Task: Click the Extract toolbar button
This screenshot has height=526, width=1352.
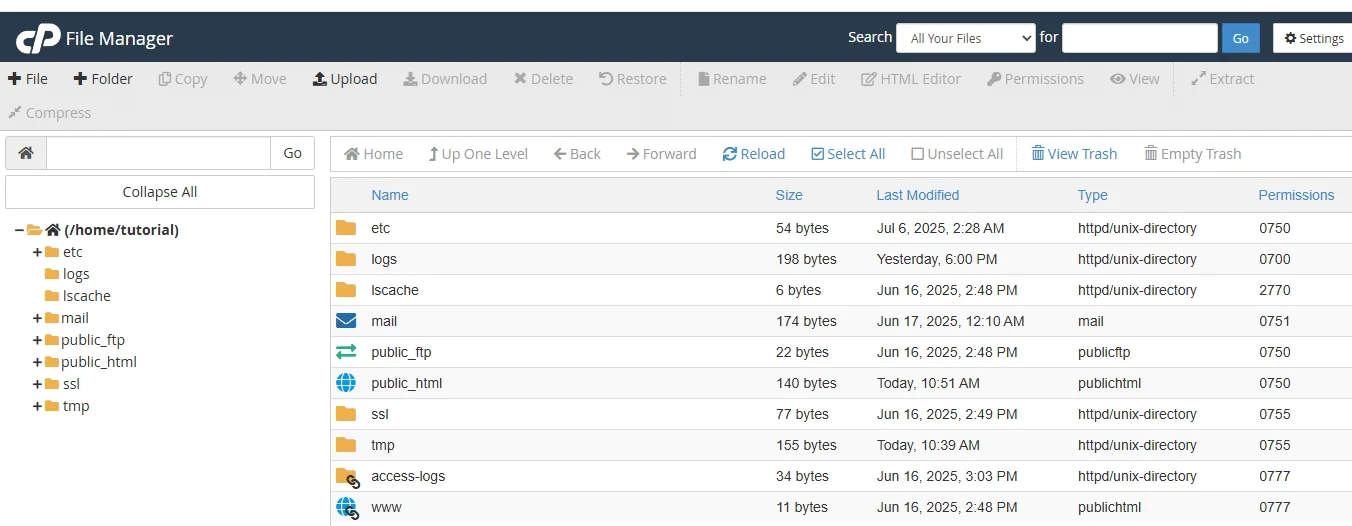Action: click(1222, 79)
